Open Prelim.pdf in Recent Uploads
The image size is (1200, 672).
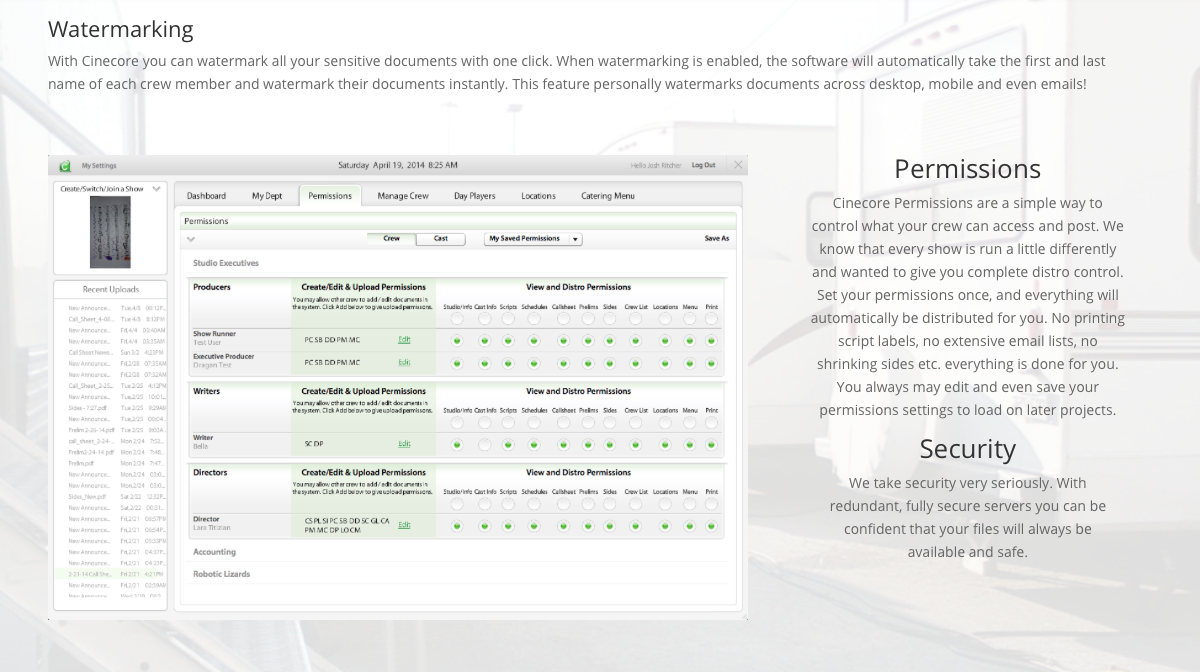tap(116, 463)
